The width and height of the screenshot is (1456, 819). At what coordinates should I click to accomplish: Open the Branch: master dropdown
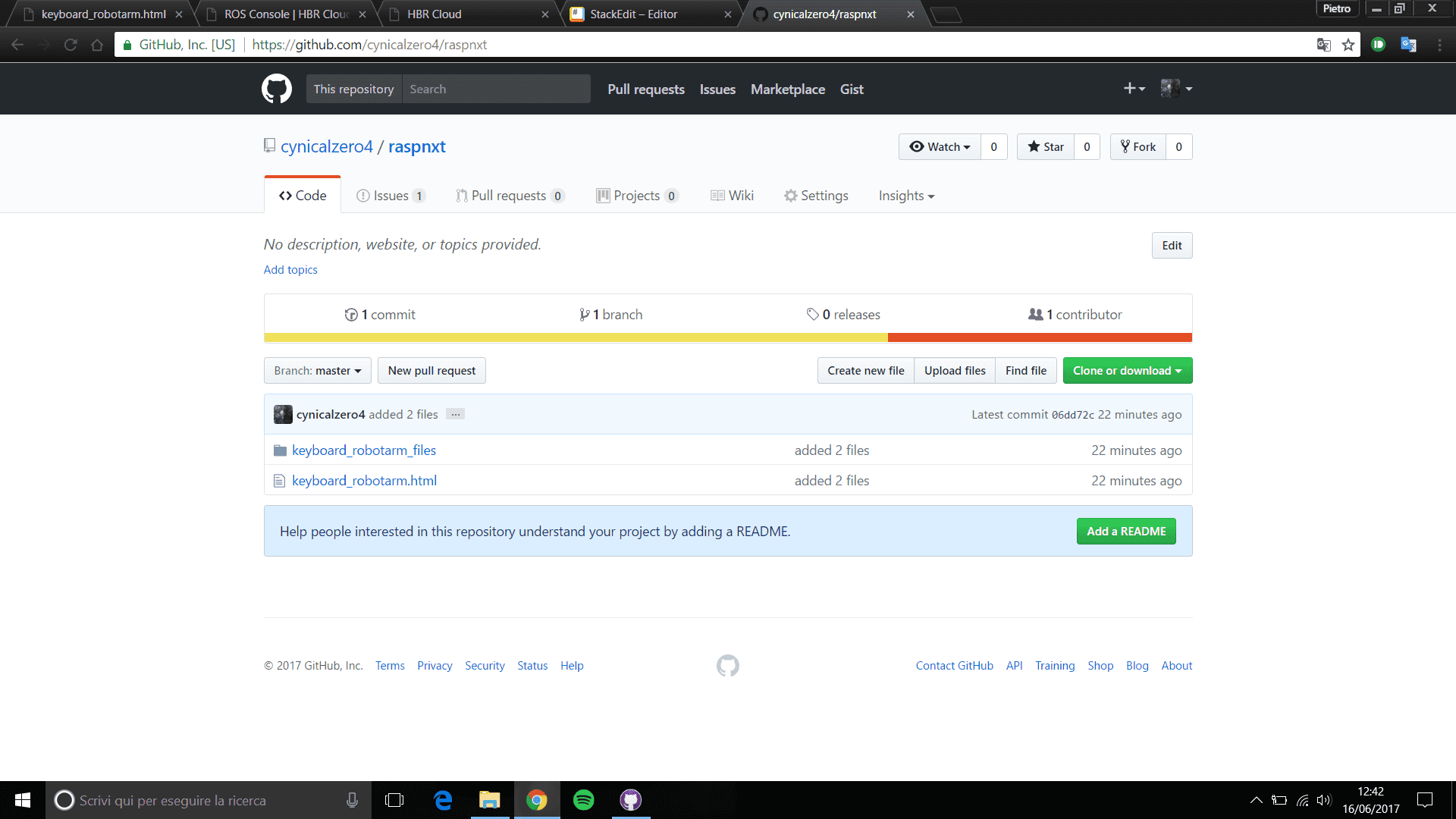coord(317,371)
